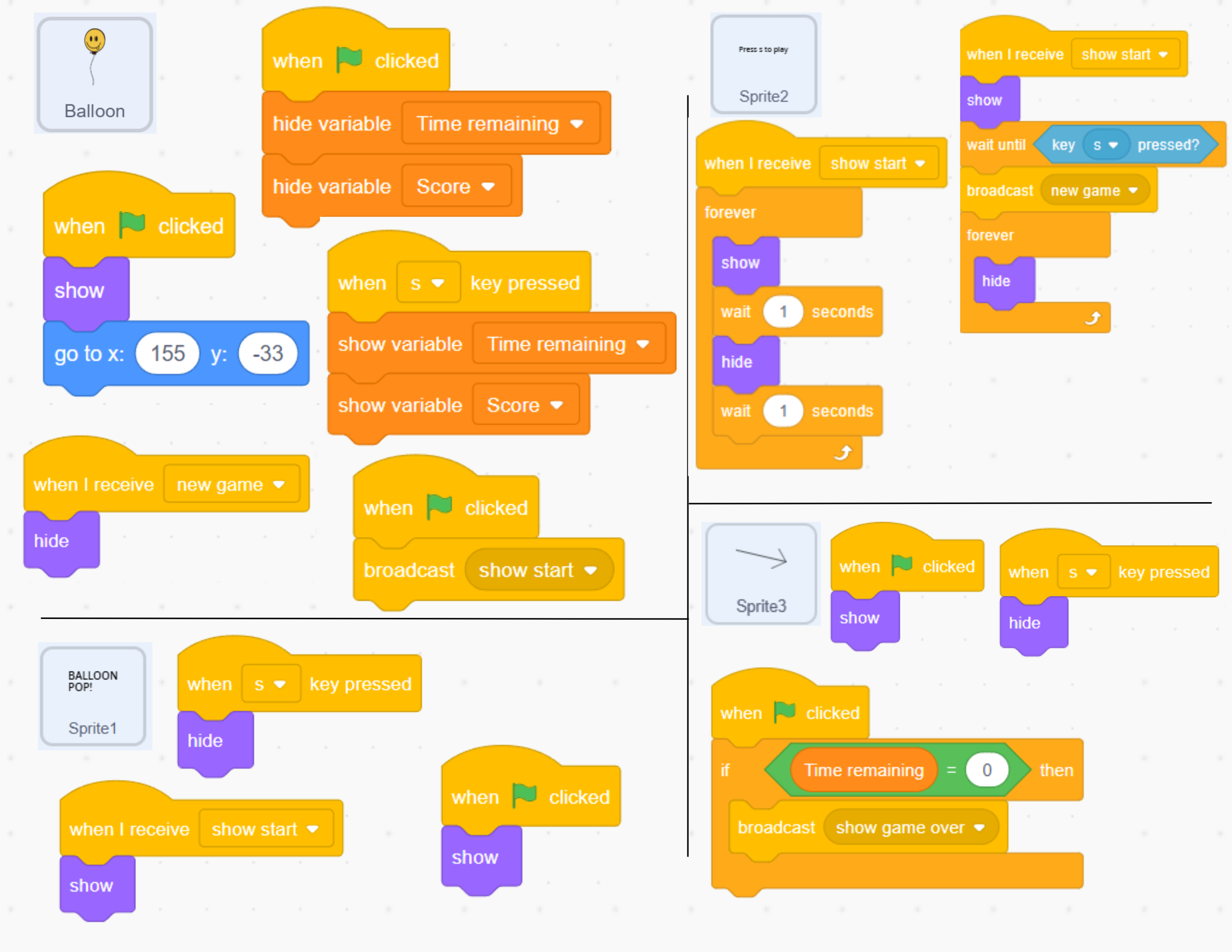Click the x value 155 input field
The image size is (1232, 952).
pos(168,354)
